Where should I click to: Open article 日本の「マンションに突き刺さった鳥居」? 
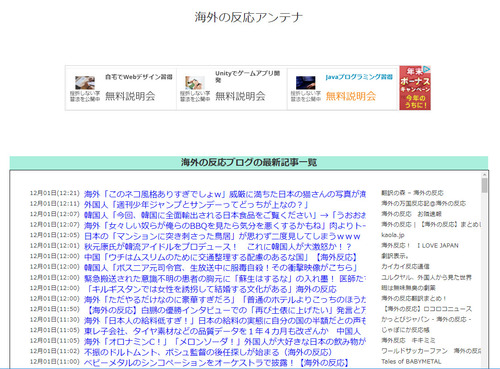pyautogui.click(x=222, y=236)
